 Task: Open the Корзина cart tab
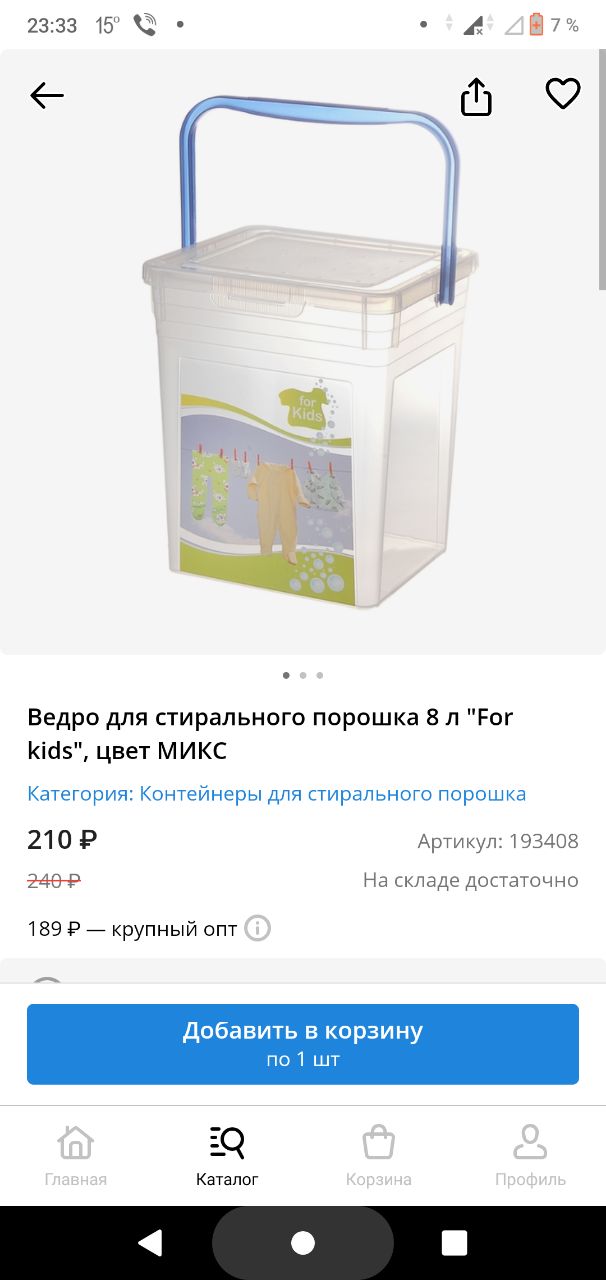(x=379, y=1156)
